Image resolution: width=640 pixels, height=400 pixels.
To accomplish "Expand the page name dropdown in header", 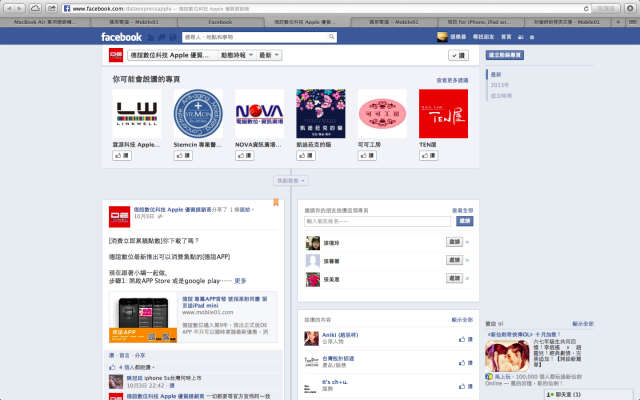I will pos(173,55).
